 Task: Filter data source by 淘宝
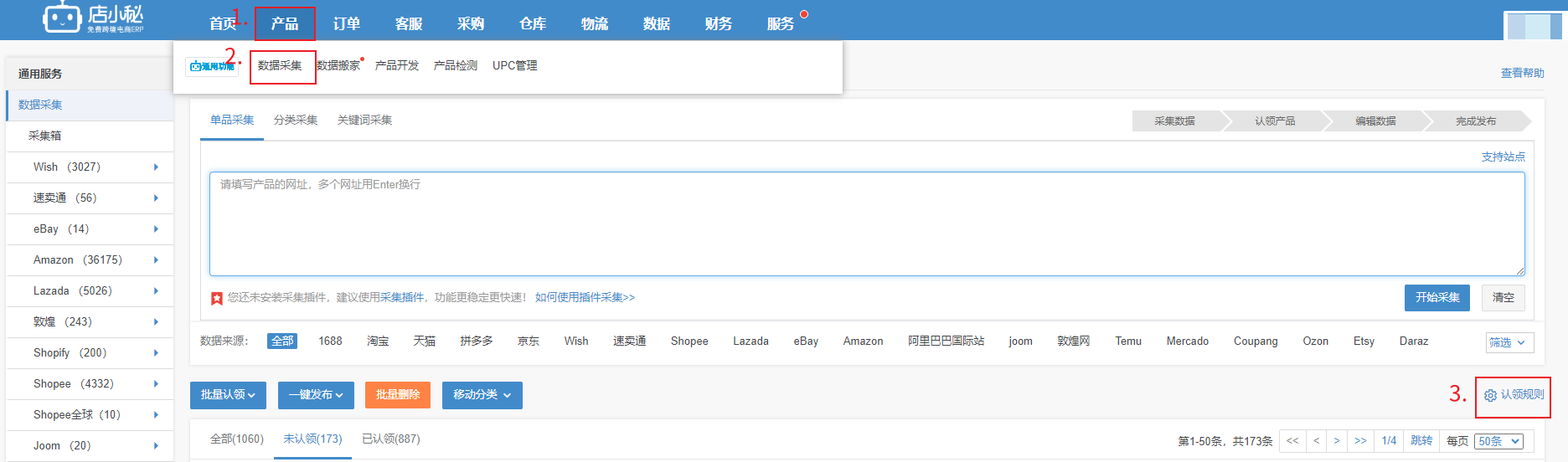(378, 341)
